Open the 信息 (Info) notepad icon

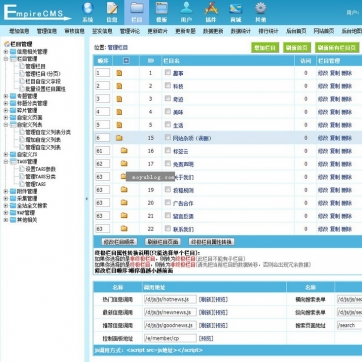[x=112, y=12]
